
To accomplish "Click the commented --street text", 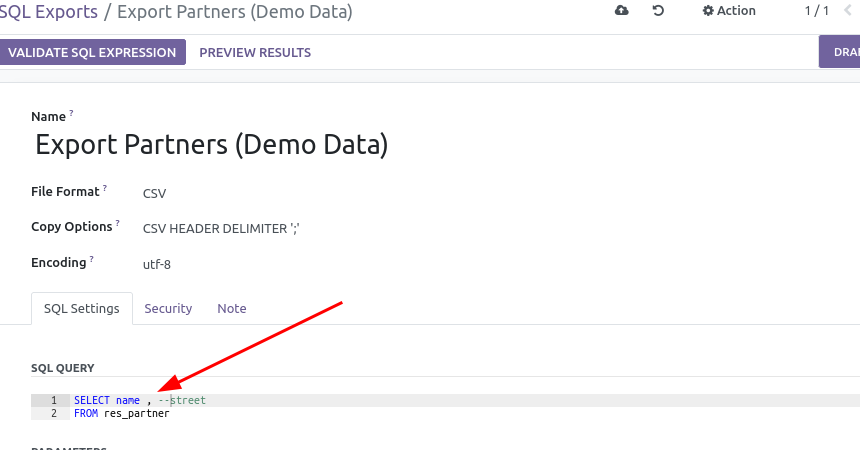I will coord(182,400).
